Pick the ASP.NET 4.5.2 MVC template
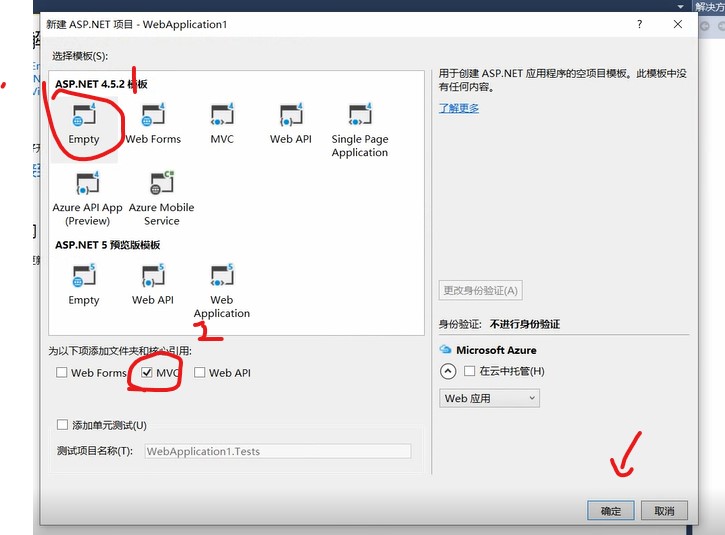This screenshot has width=725, height=535. tap(222, 124)
